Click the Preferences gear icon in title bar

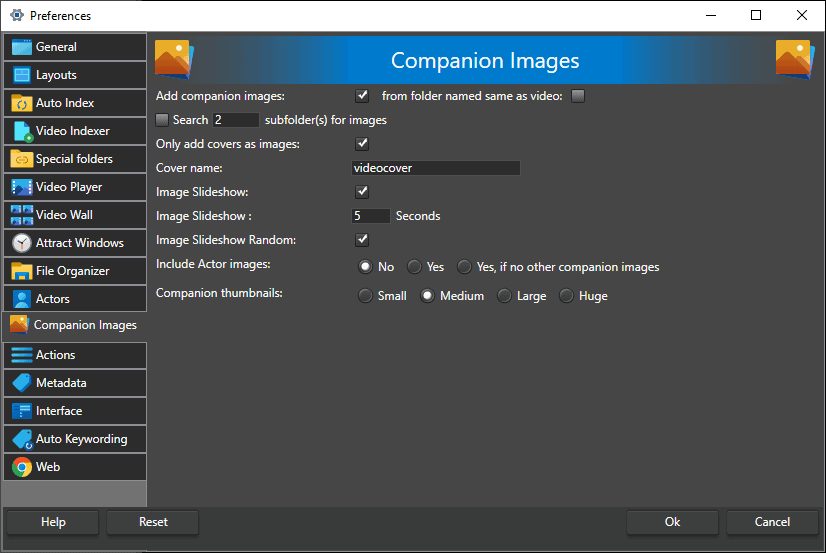click(17, 15)
